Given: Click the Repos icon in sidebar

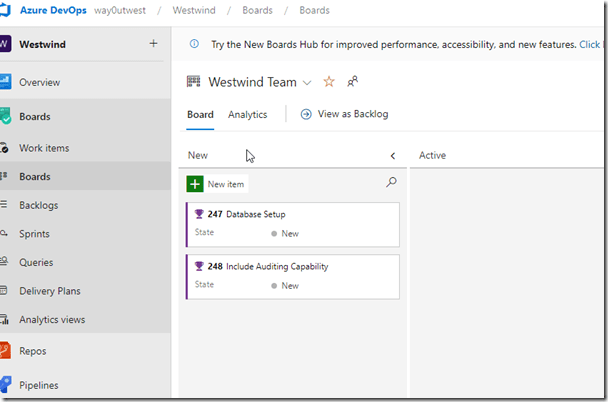Looking at the screenshot, I should 5,351.
